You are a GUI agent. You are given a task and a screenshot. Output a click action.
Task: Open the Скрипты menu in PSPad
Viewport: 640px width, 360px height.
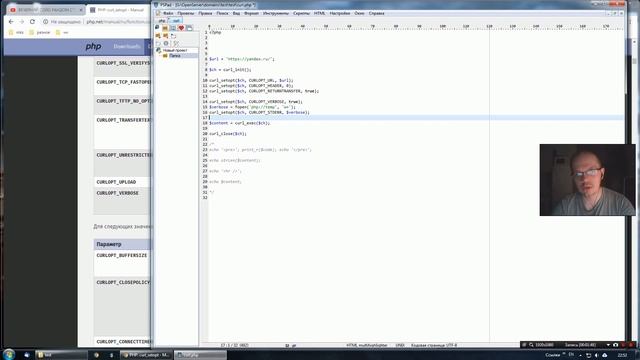point(302,13)
